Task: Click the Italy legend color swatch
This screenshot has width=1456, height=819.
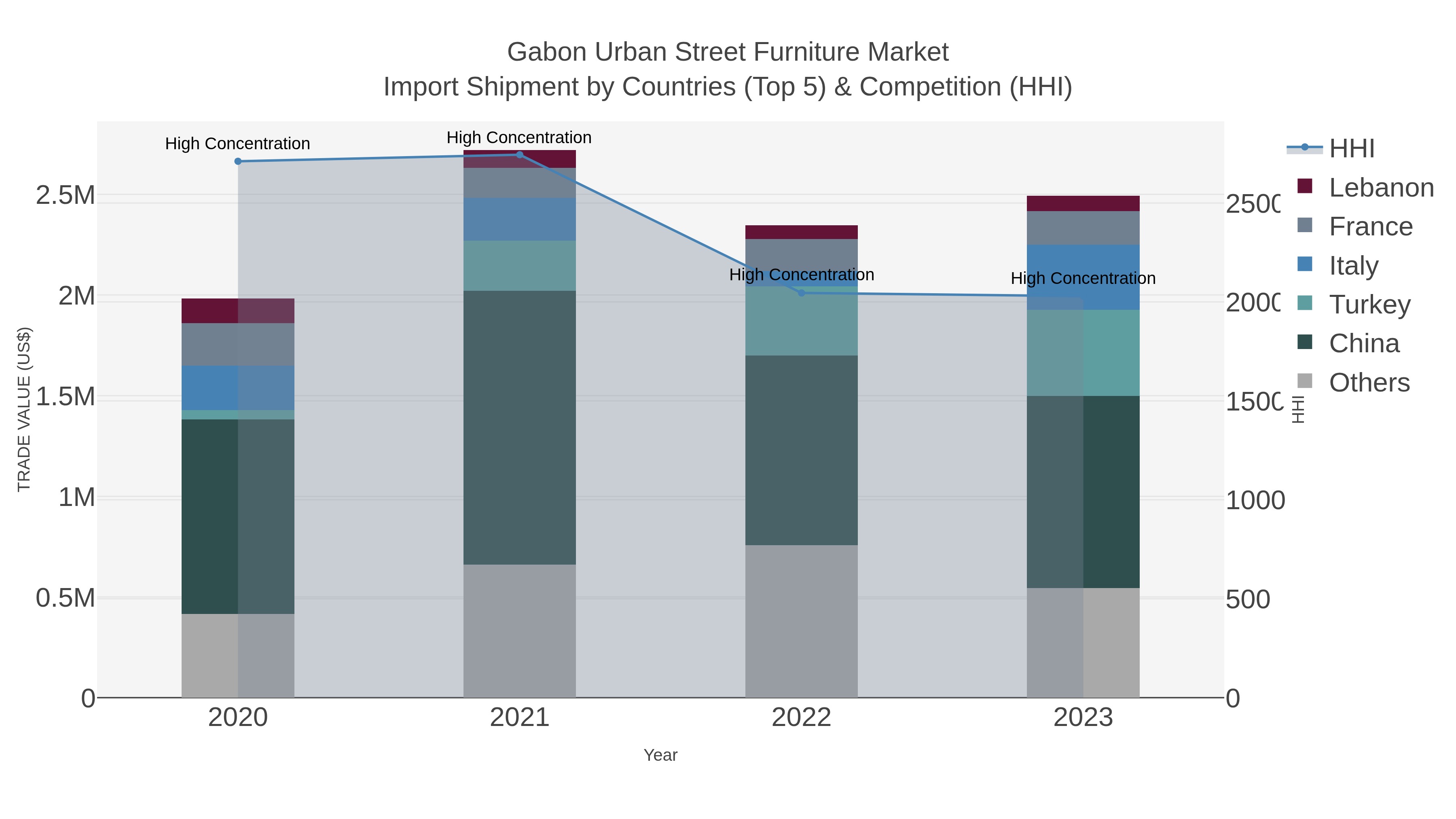Action: point(1304,264)
